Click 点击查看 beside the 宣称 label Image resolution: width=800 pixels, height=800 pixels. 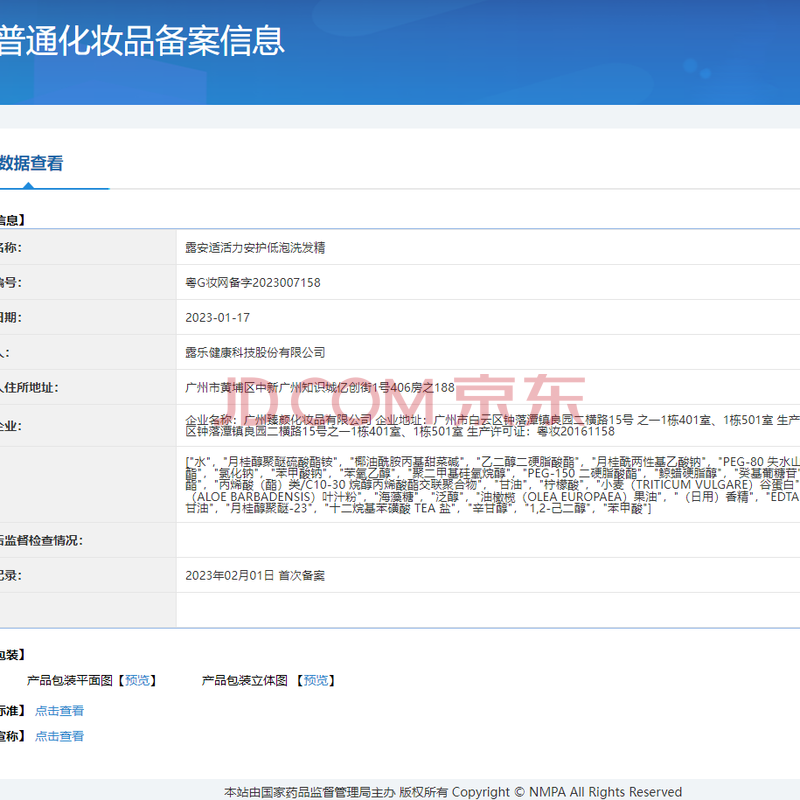coord(59,736)
